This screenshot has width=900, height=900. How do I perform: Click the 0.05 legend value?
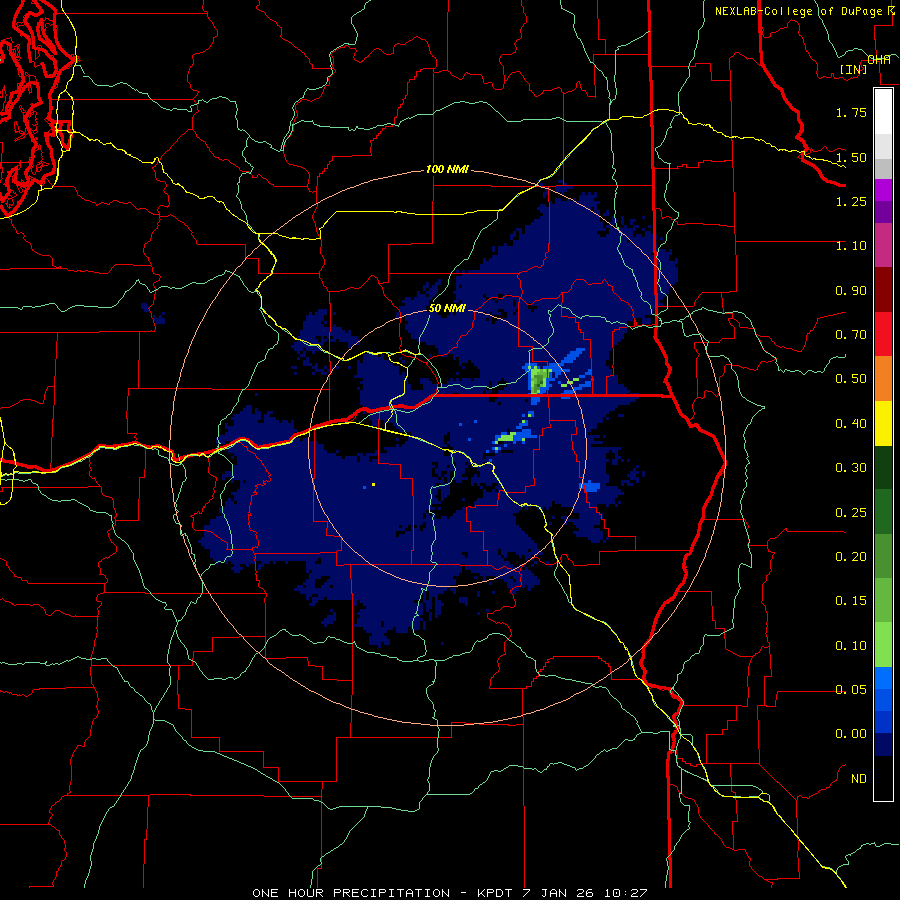[851, 689]
